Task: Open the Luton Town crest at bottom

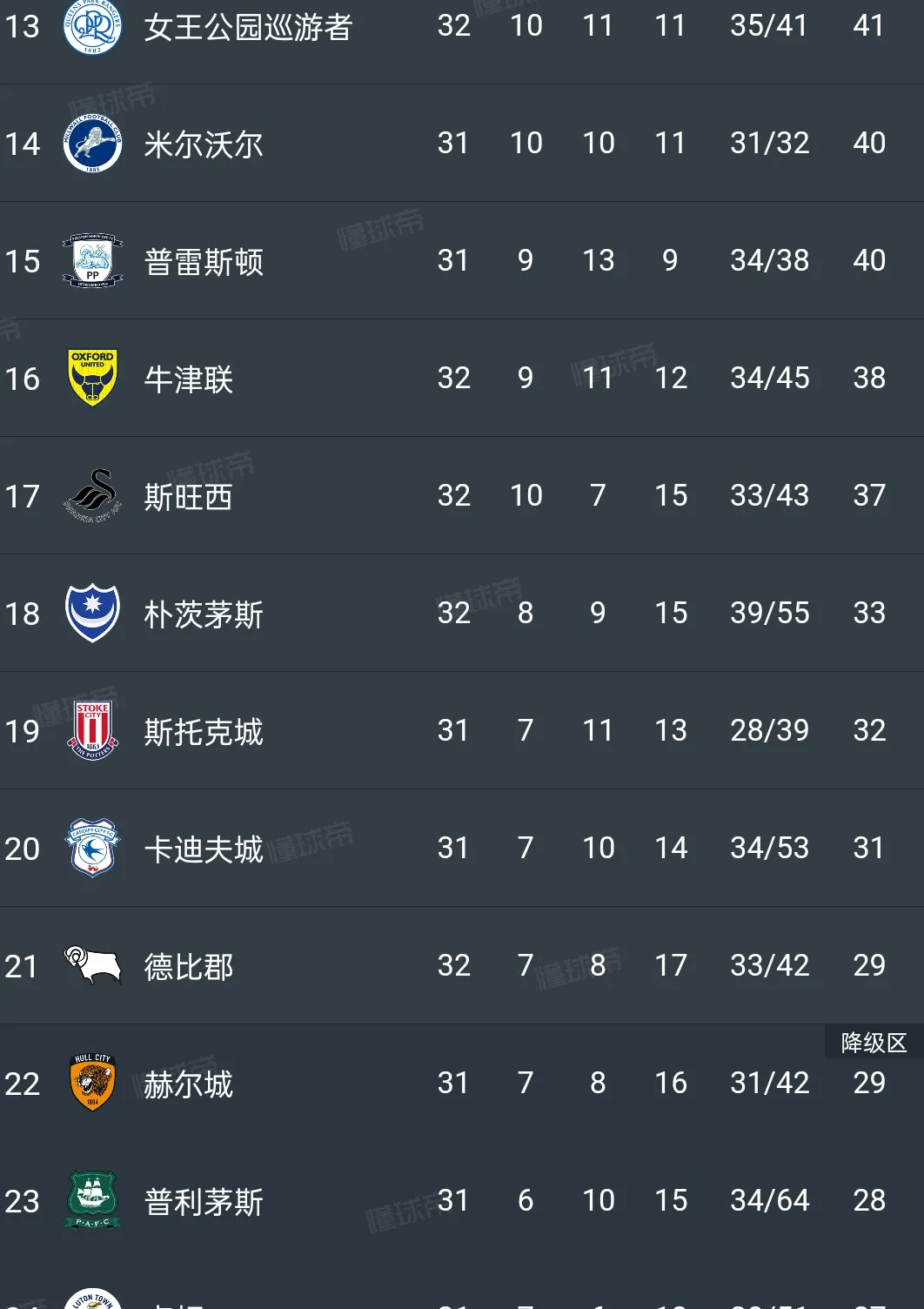Action: [92, 1300]
